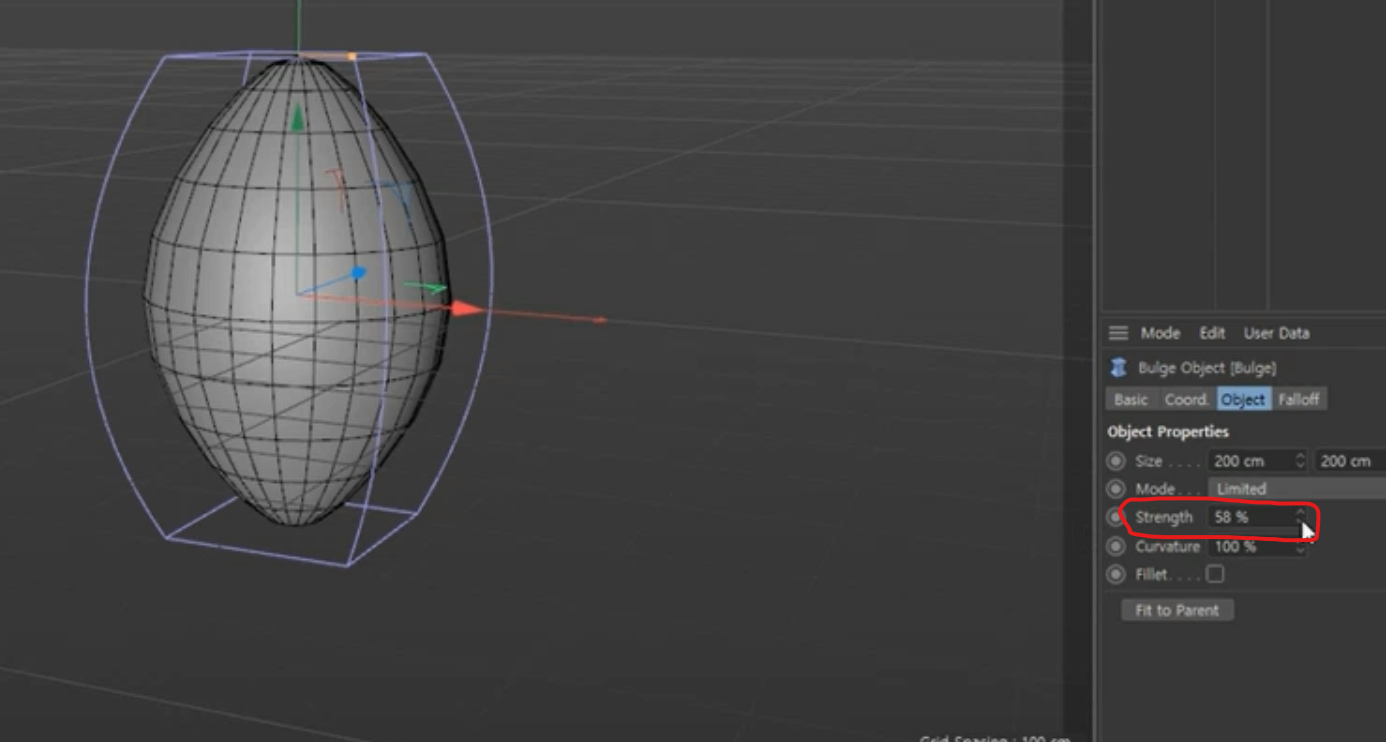This screenshot has width=1386, height=742.
Task: Click the Strength parameter label
Action: pos(1164,517)
